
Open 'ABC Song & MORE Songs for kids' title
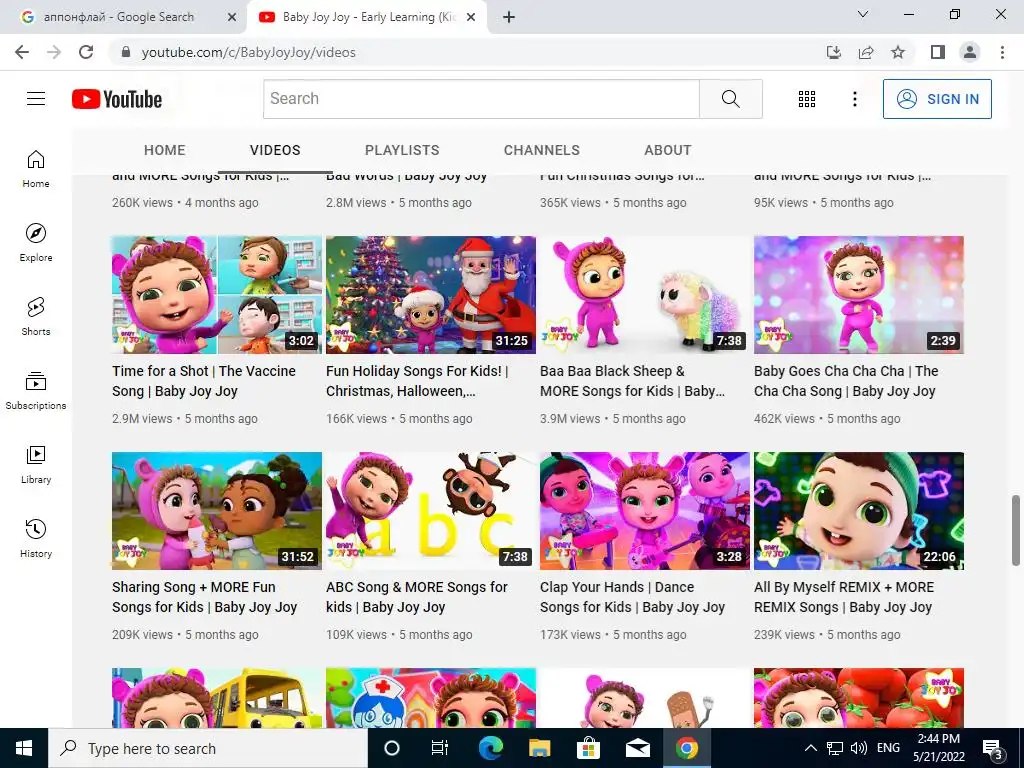(417, 597)
